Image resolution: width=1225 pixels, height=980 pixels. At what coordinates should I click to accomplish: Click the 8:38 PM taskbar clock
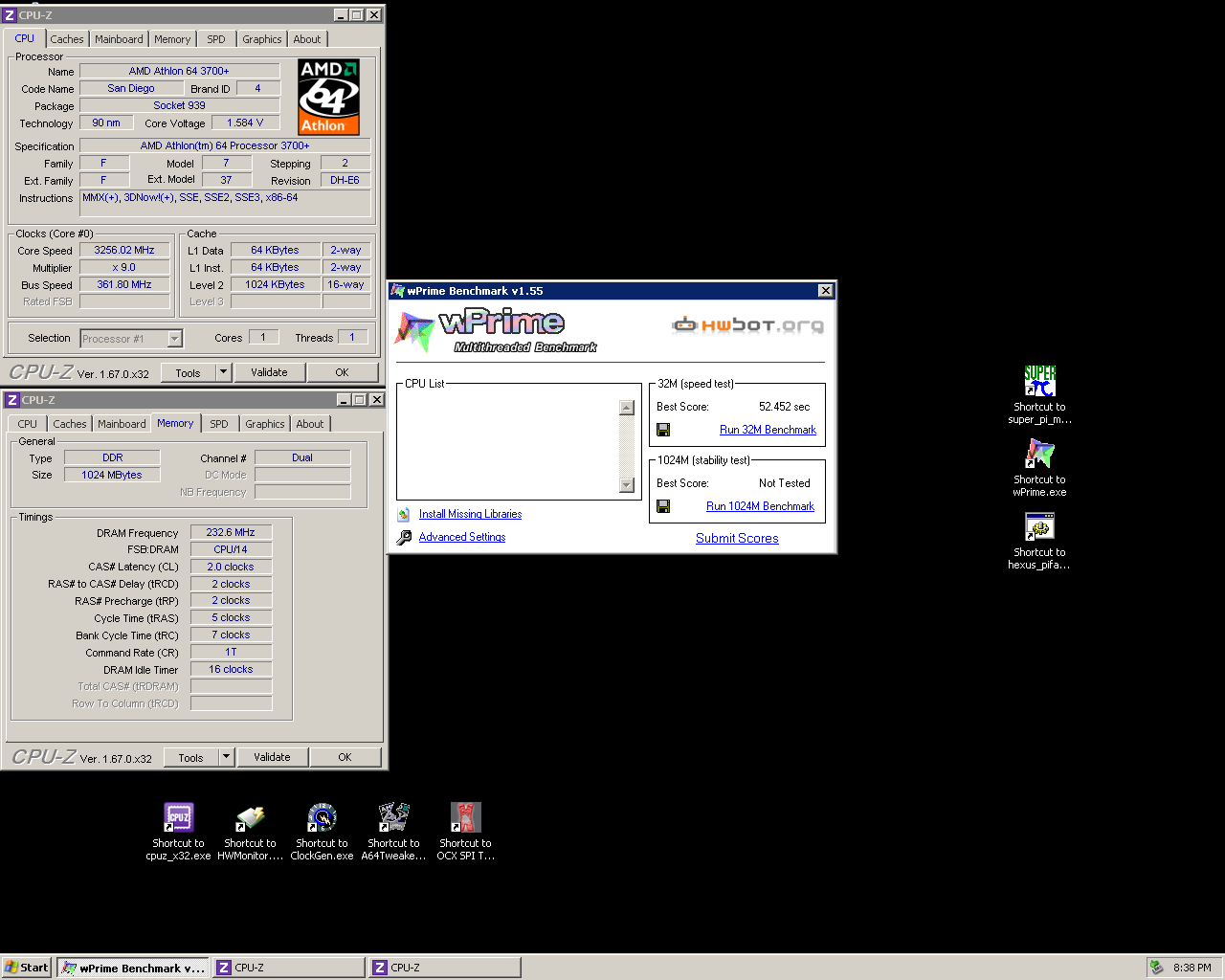click(1192, 968)
